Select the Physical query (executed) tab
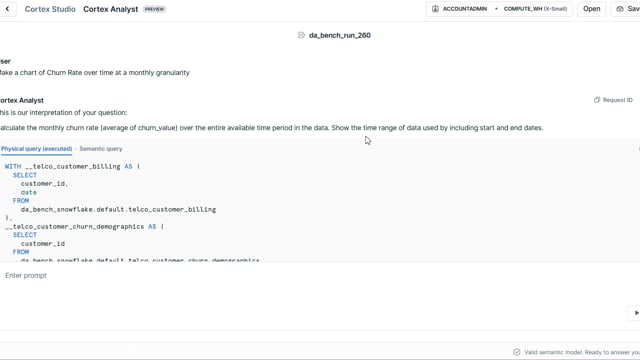Image resolution: width=640 pixels, height=360 pixels. point(36,149)
